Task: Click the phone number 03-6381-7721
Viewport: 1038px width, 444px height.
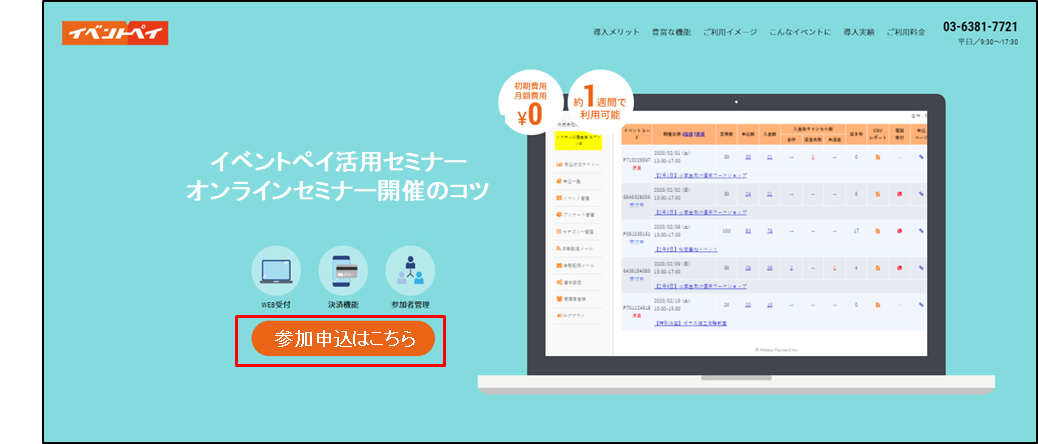Action: tap(980, 26)
